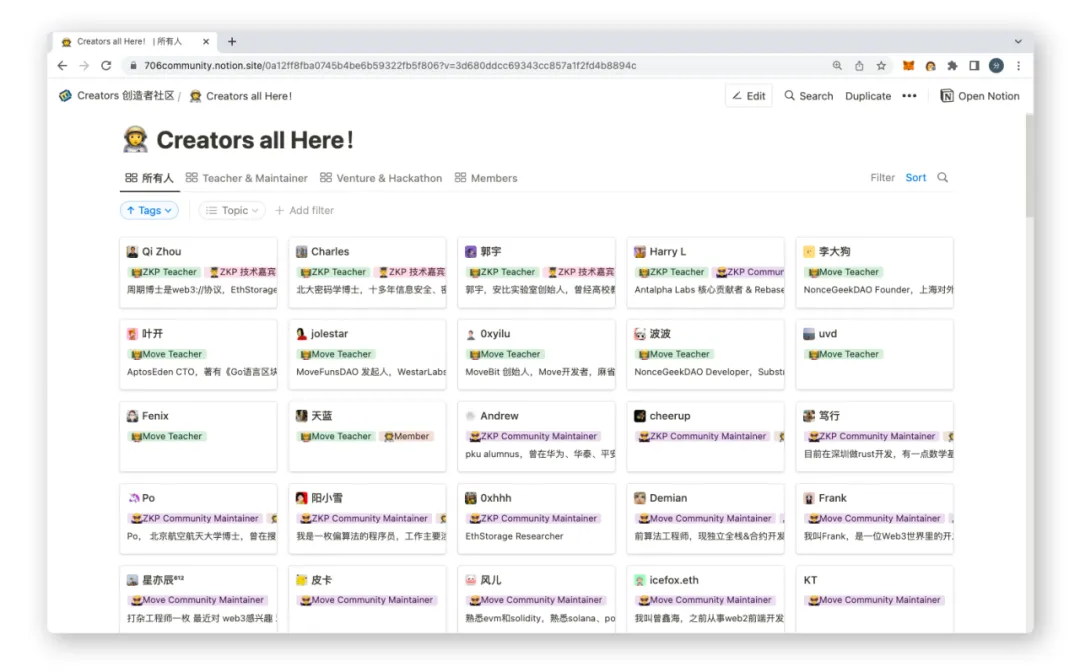Expand the Tags sort dropdown
Image resolution: width=1080 pixels, height=672 pixels.
coord(149,210)
